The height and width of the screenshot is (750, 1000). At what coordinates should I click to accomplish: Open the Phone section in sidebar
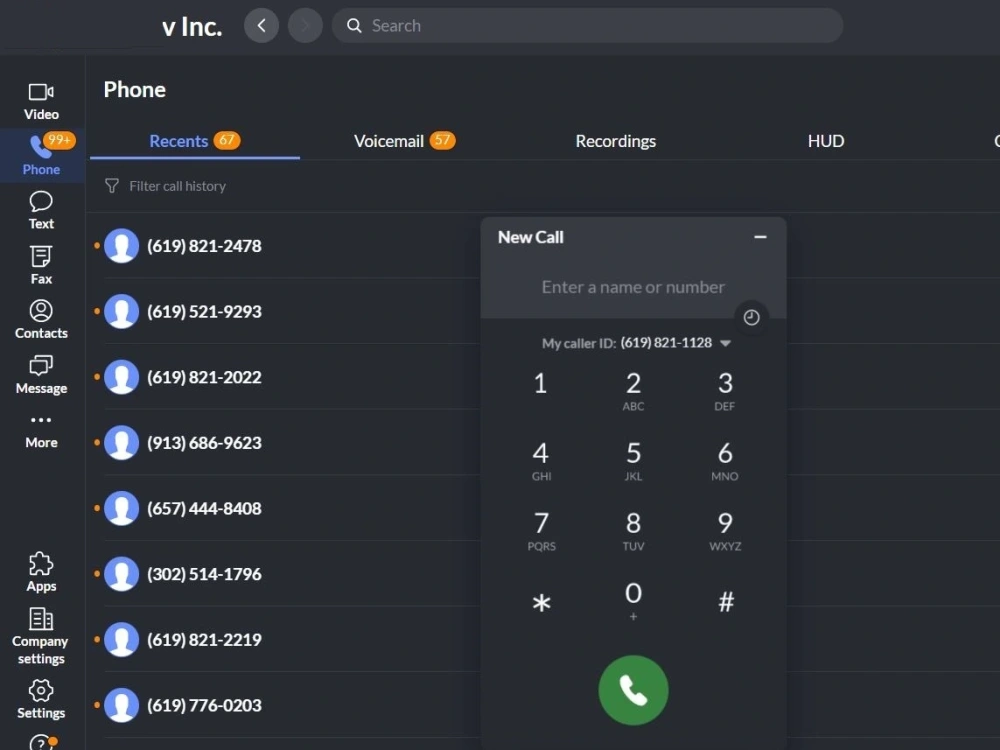41,156
